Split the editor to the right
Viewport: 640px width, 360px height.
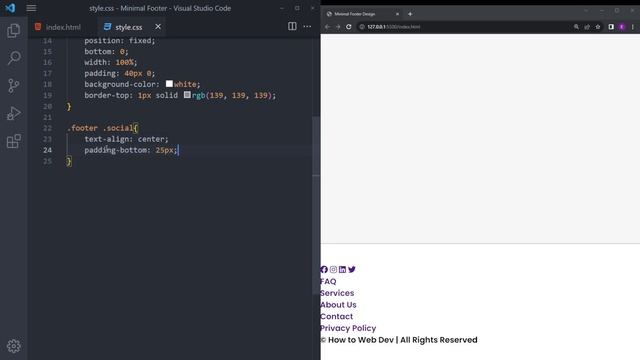click(x=292, y=27)
